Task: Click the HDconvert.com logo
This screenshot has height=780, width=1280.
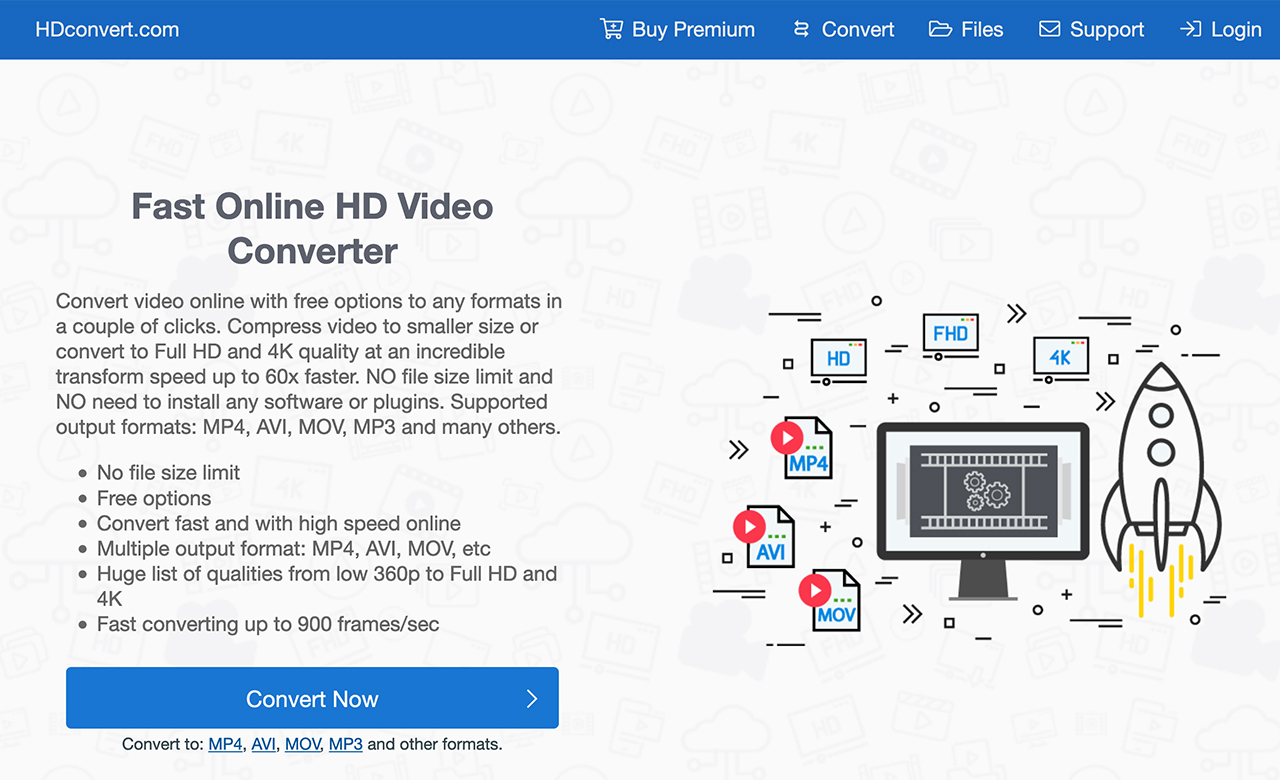Action: [x=106, y=29]
